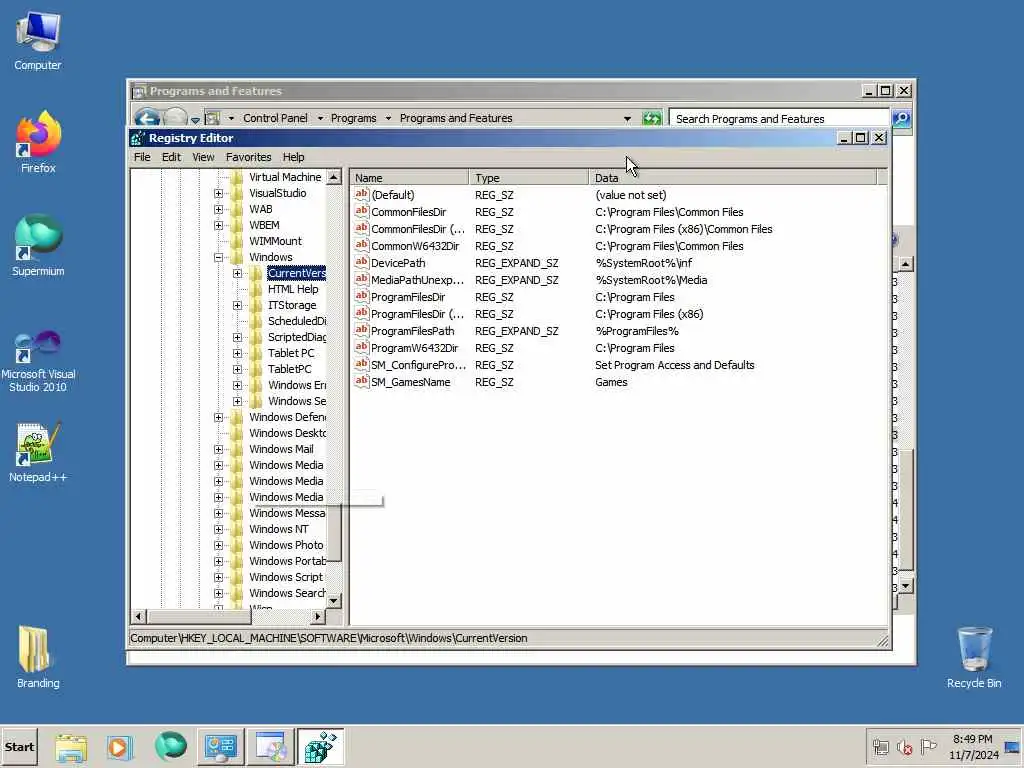Sort values by the Name column header
The image size is (1024, 768).
pyautogui.click(x=409, y=178)
